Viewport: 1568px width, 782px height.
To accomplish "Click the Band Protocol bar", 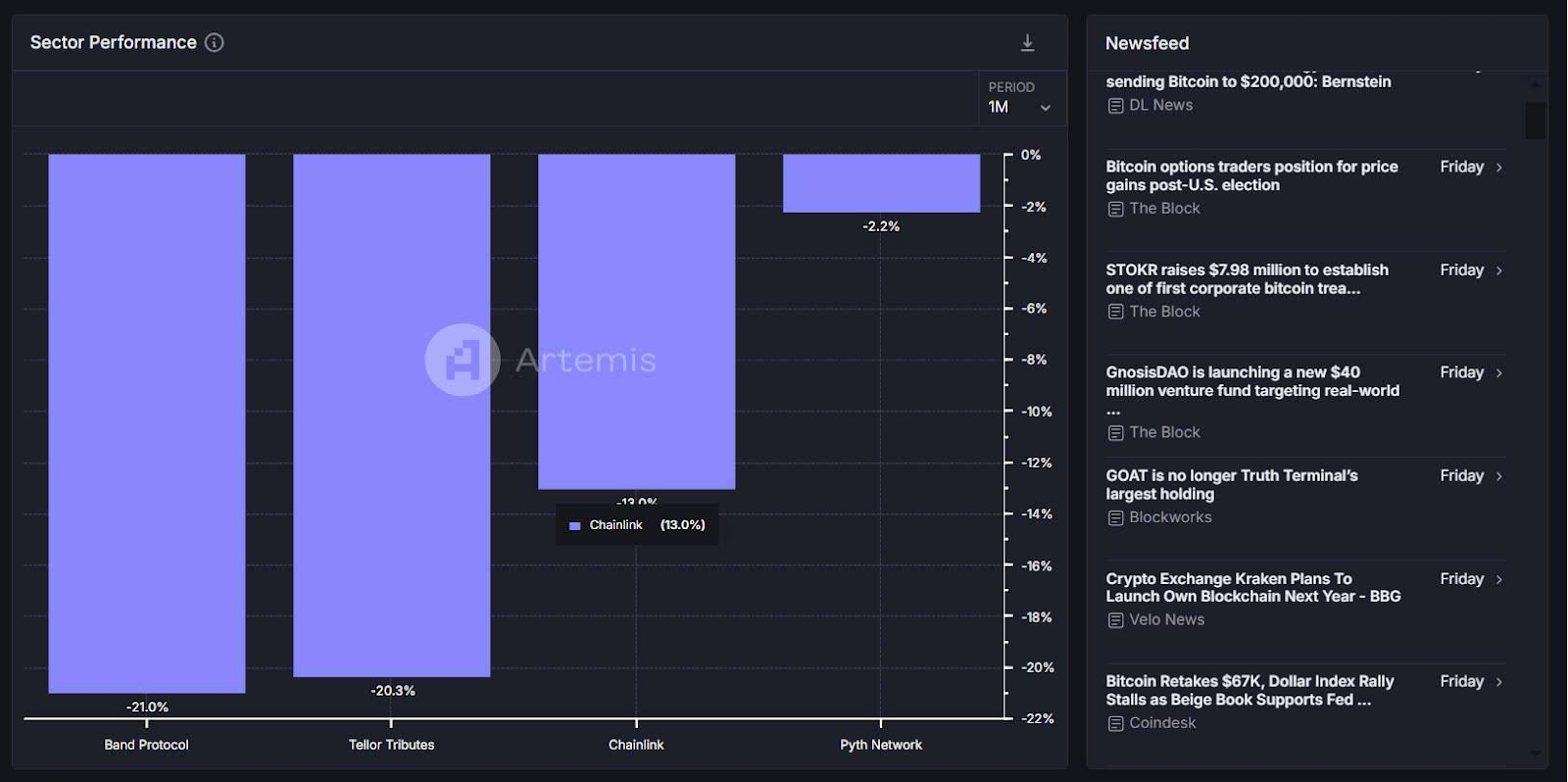I will (147, 423).
